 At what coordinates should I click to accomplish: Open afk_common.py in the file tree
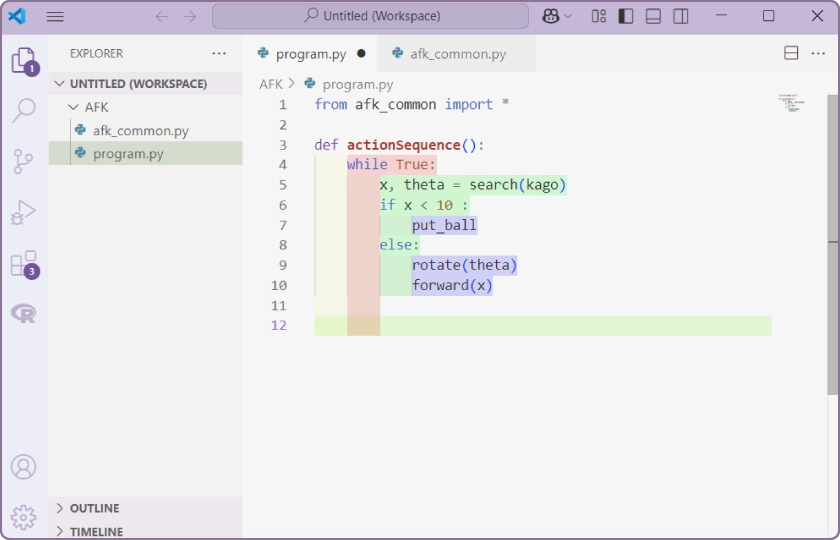[146, 131]
